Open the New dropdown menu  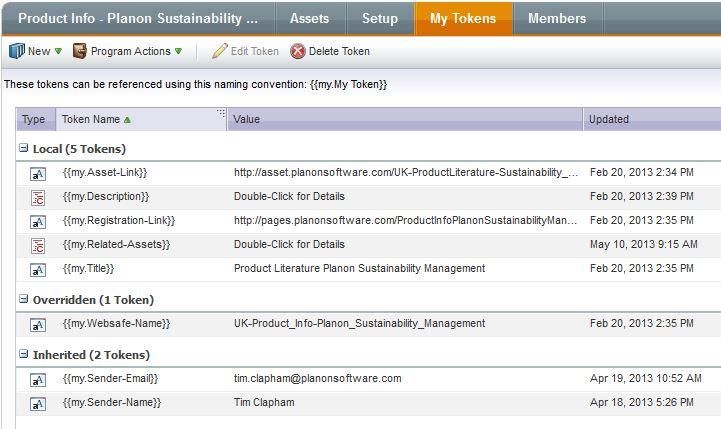36,51
